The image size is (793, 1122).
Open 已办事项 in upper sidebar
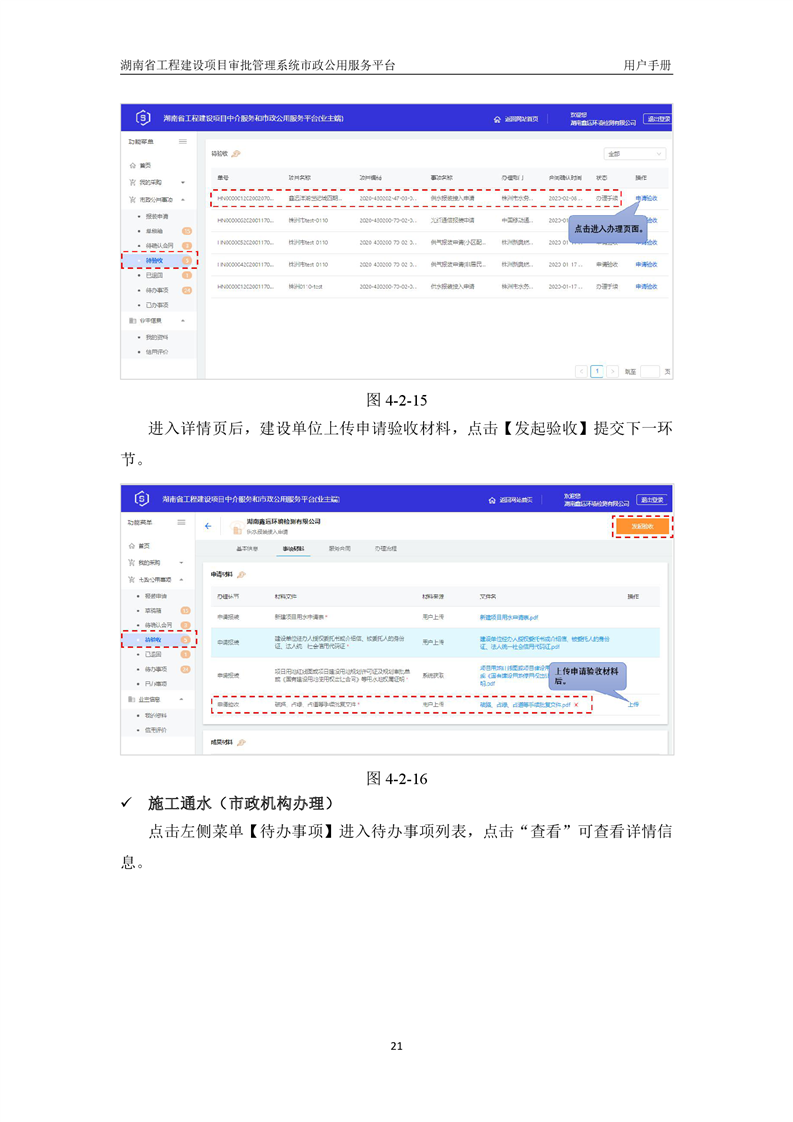pos(157,306)
